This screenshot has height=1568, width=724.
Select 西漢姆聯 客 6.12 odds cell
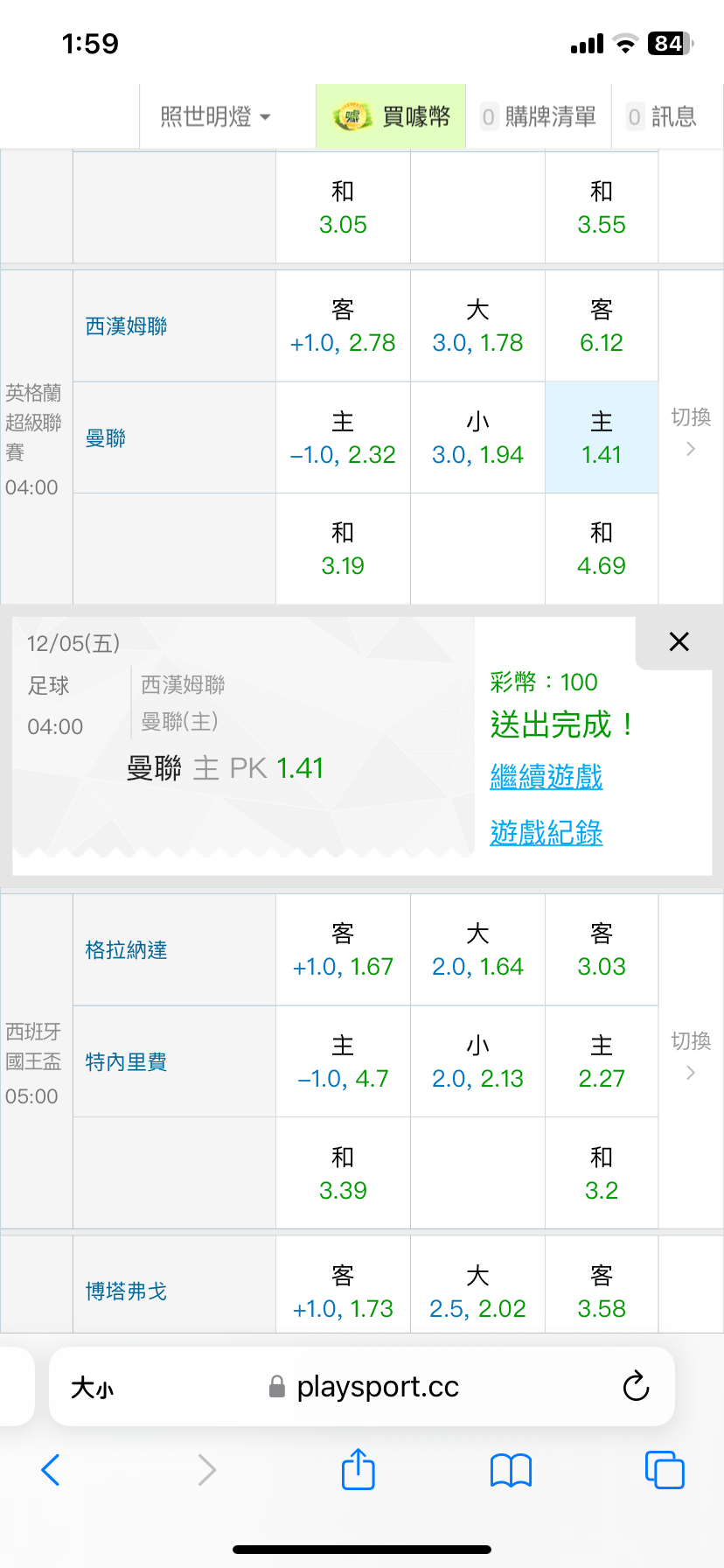602,325
